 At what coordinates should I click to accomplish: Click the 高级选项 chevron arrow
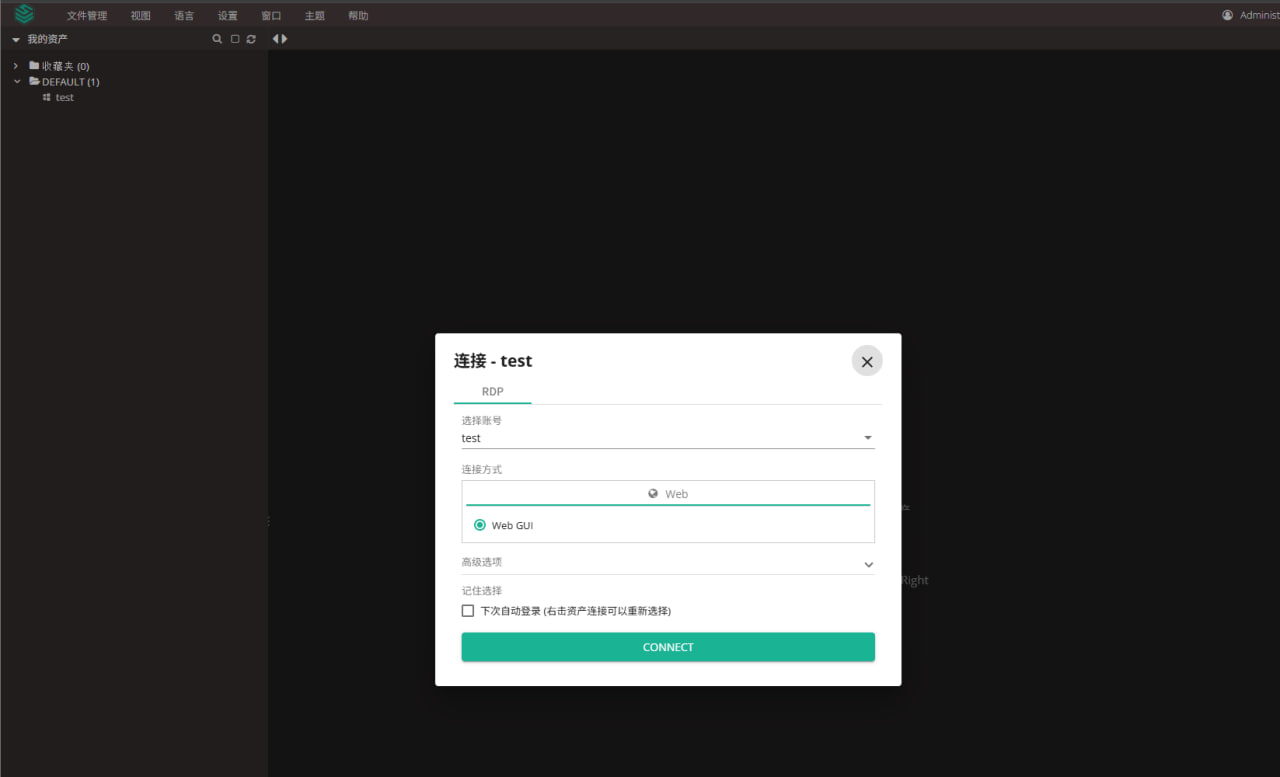[x=868, y=564]
